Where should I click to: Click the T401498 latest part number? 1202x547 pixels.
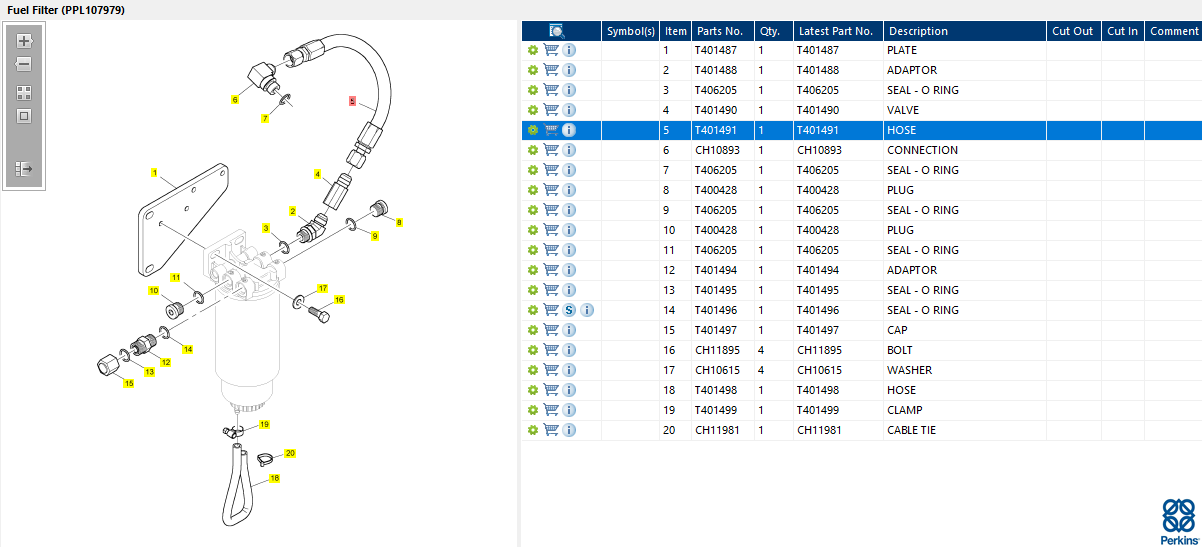818,390
